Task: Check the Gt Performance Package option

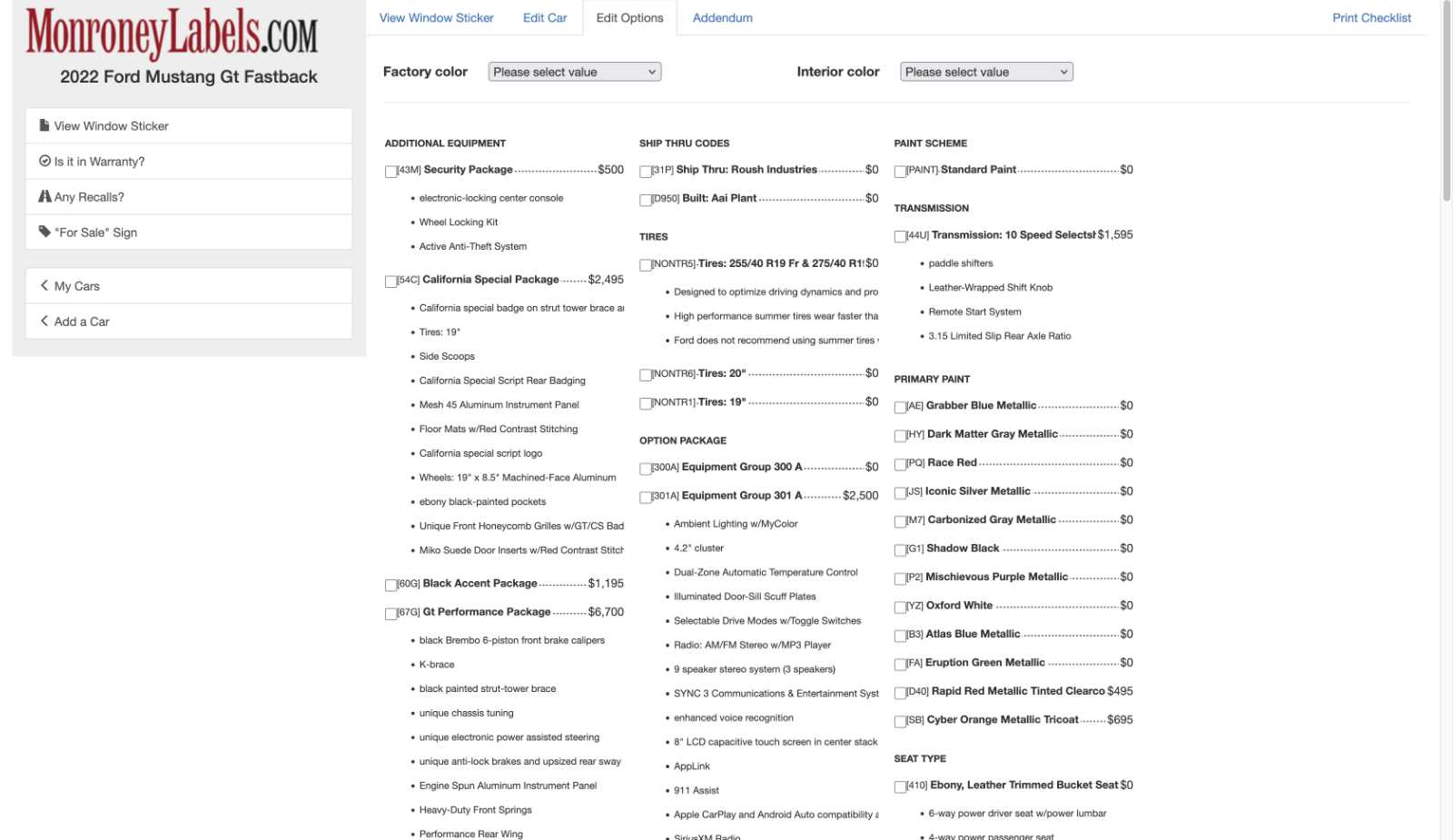Action: pyautogui.click(x=390, y=614)
